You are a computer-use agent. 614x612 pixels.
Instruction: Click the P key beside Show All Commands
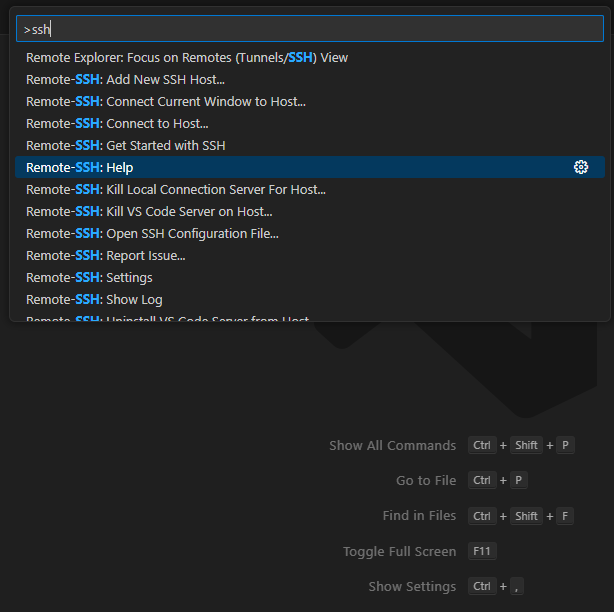(565, 445)
